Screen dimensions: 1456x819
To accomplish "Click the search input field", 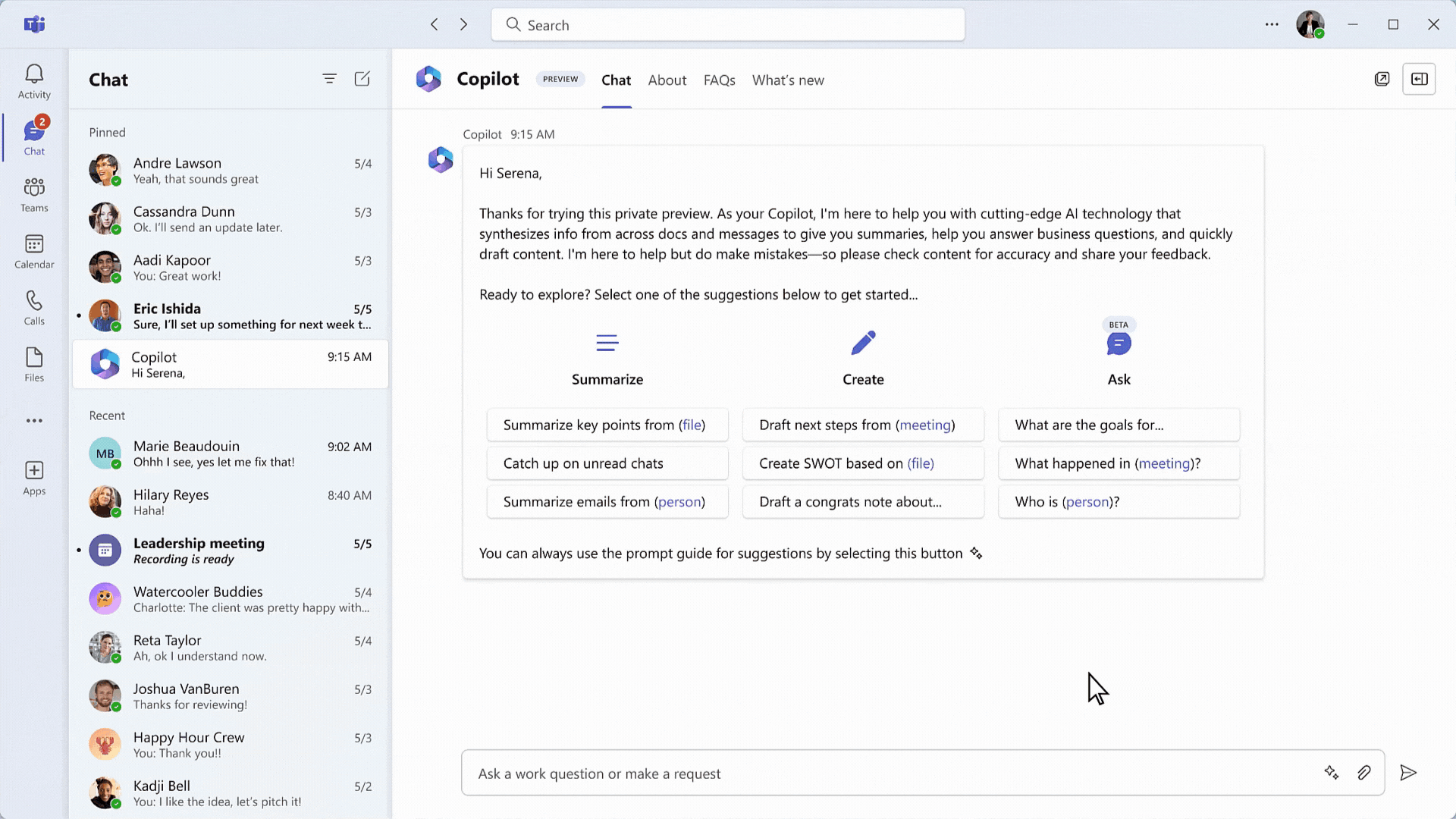I will (728, 25).
